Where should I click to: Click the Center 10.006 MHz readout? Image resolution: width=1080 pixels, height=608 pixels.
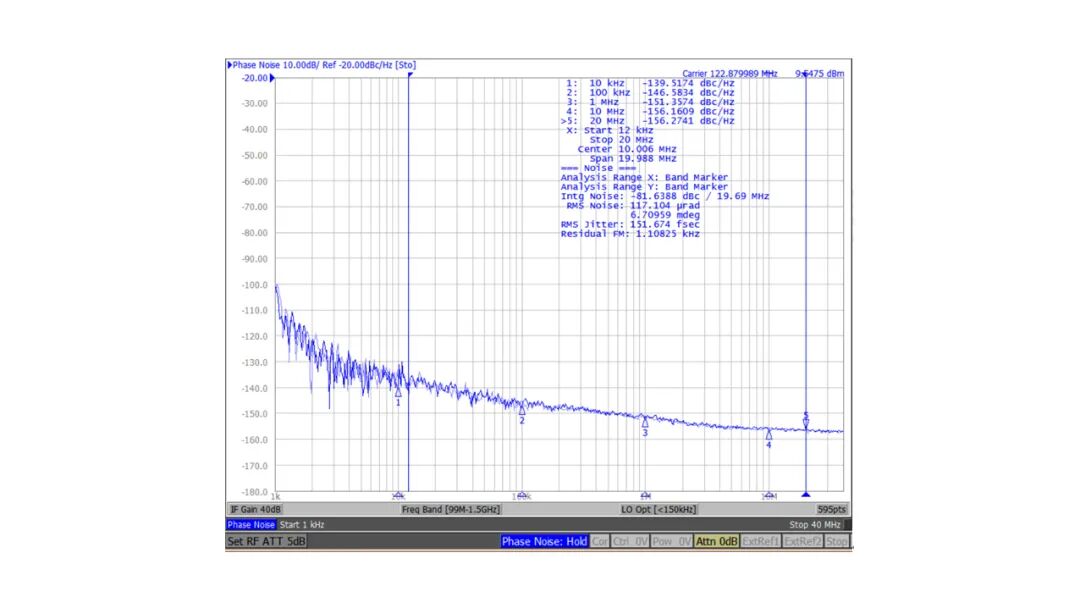coord(627,149)
